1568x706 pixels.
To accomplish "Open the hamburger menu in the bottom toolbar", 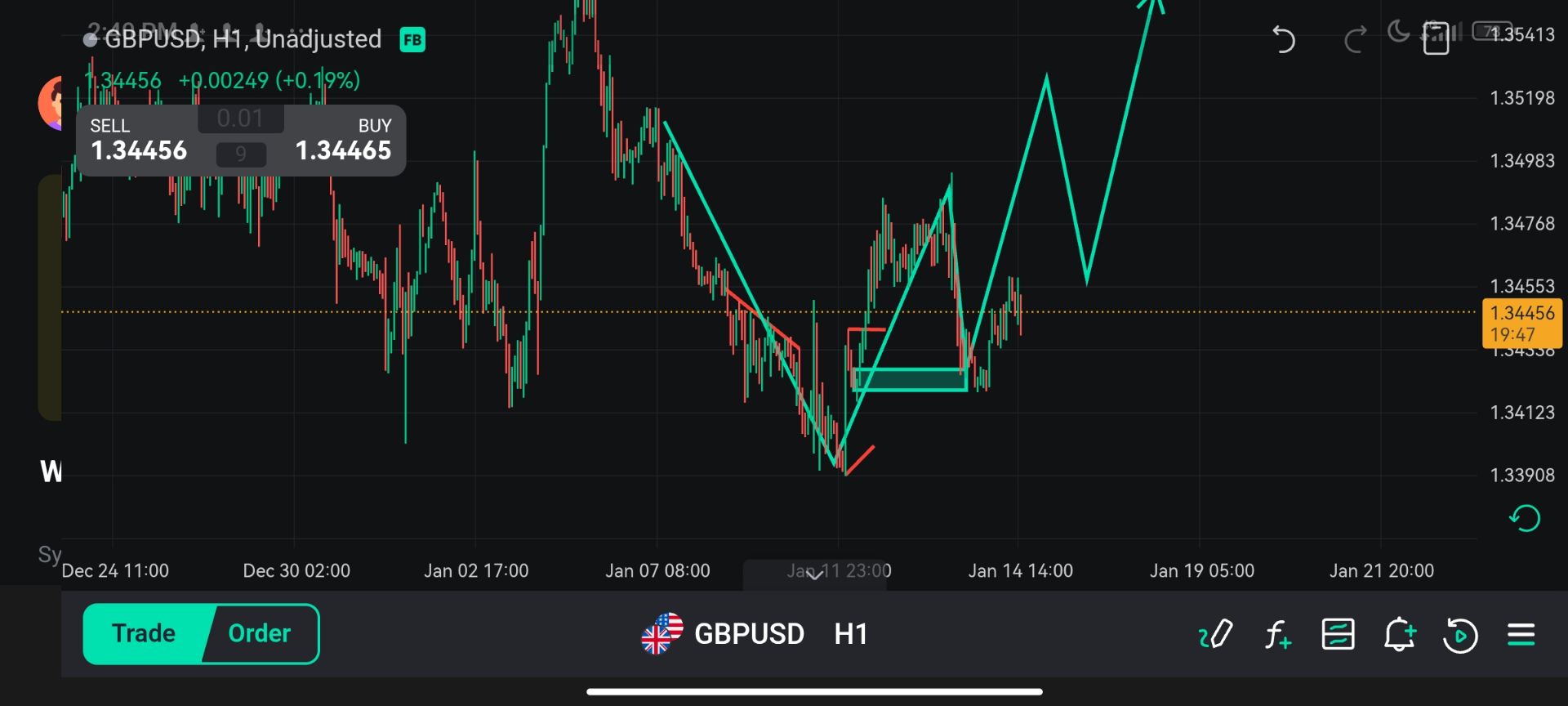I will point(1521,634).
